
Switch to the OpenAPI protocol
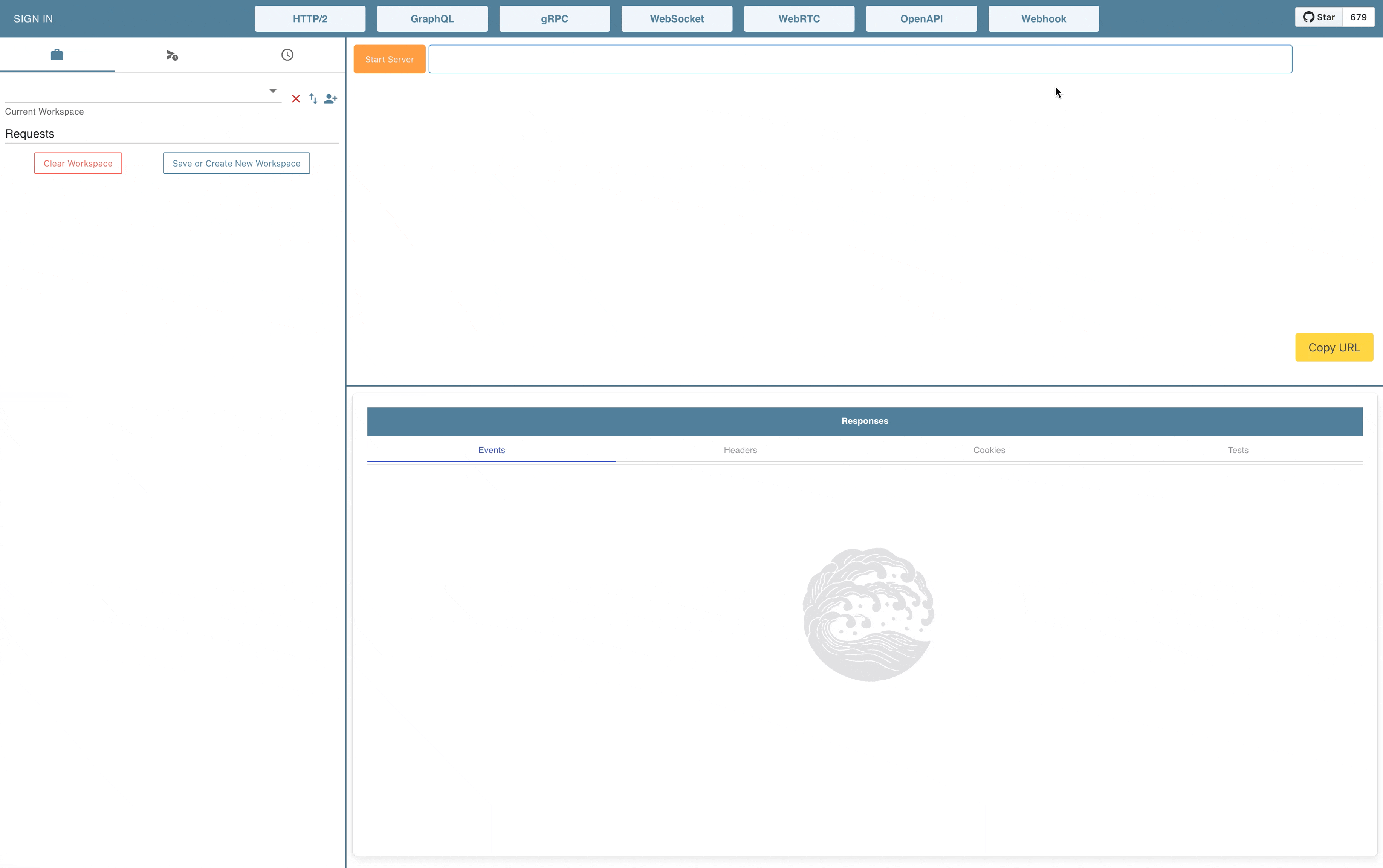coord(921,19)
